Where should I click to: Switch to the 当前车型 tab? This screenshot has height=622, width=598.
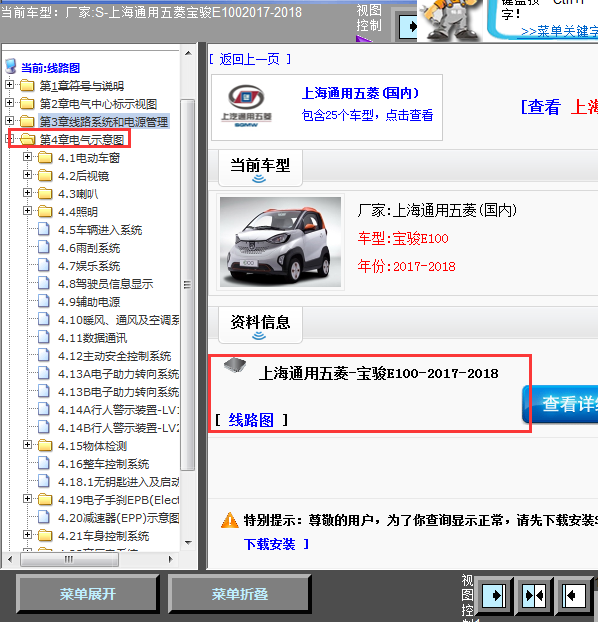click(260, 168)
